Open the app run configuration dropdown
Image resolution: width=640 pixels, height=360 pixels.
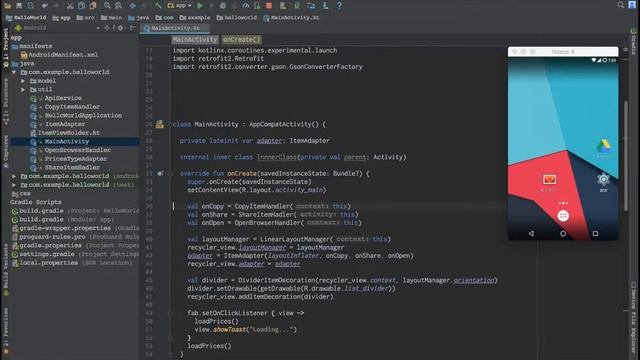pos(180,6)
